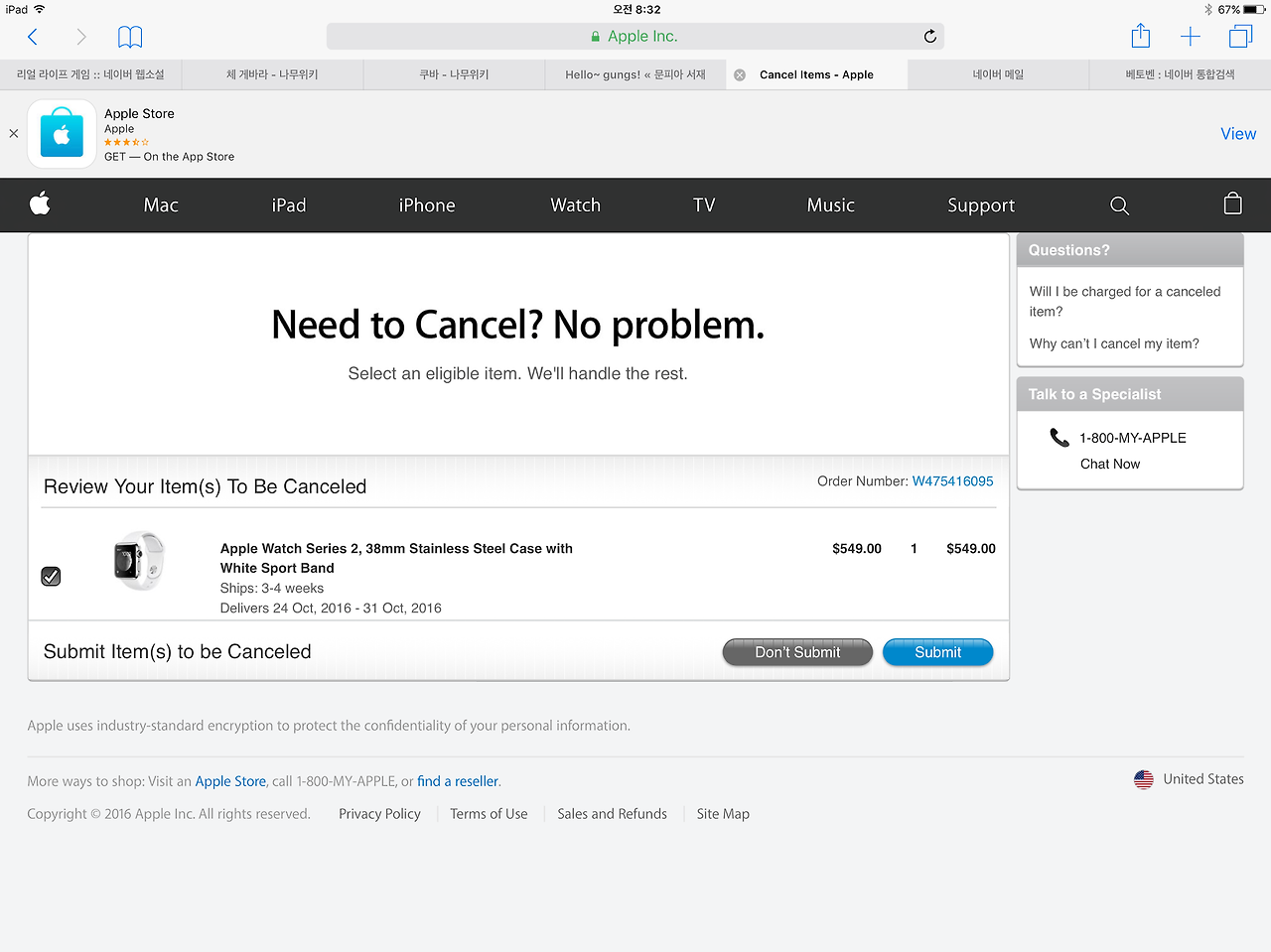Tap the Wi-Fi icon in status bar

(40, 9)
